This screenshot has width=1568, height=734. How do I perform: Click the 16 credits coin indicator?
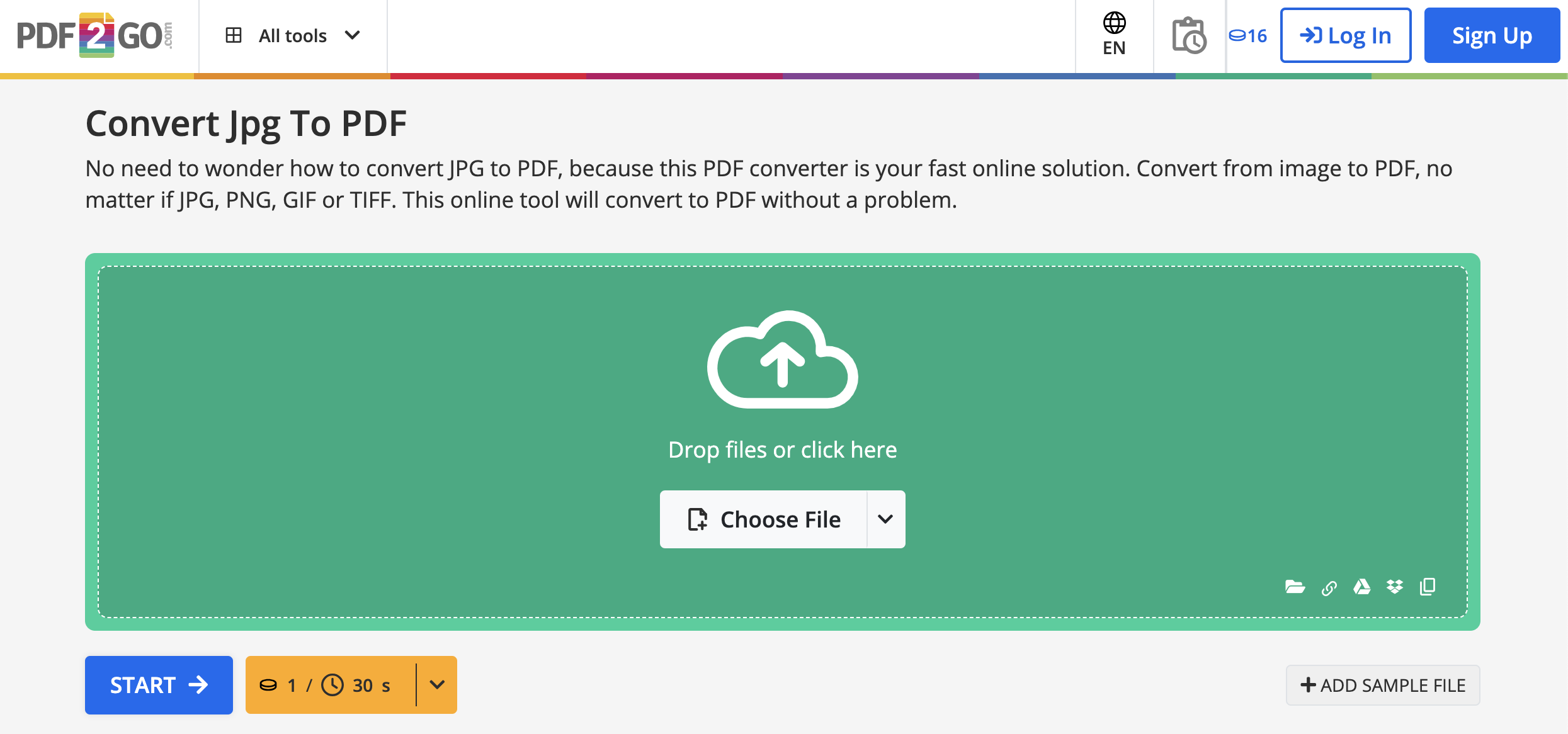(x=1248, y=36)
